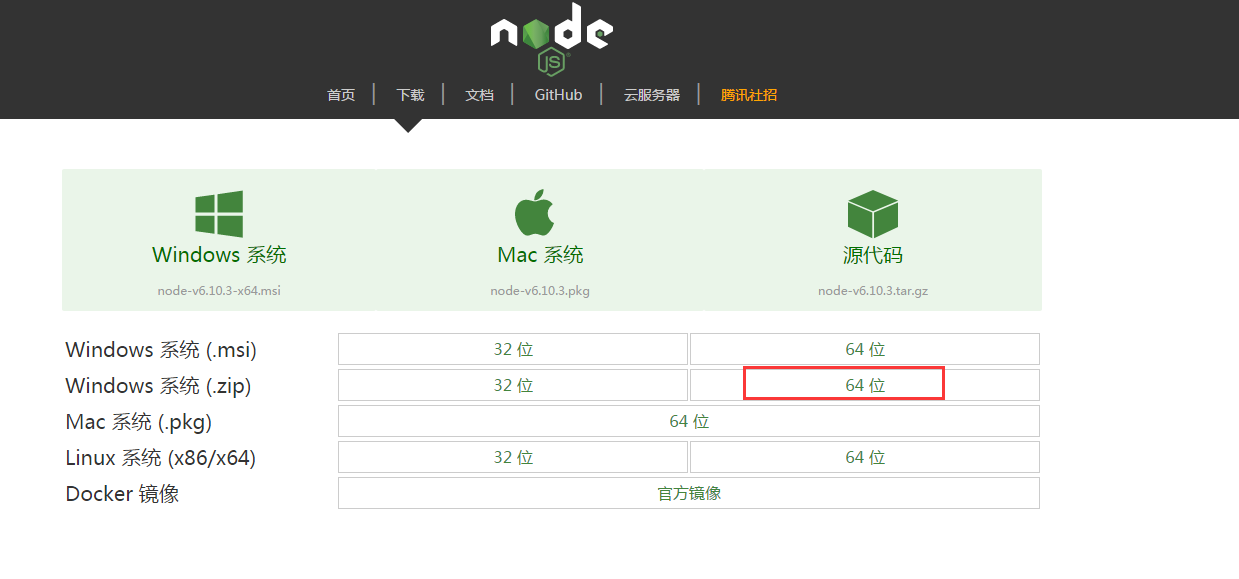Open the Docker 官方镜像 link

(x=689, y=493)
